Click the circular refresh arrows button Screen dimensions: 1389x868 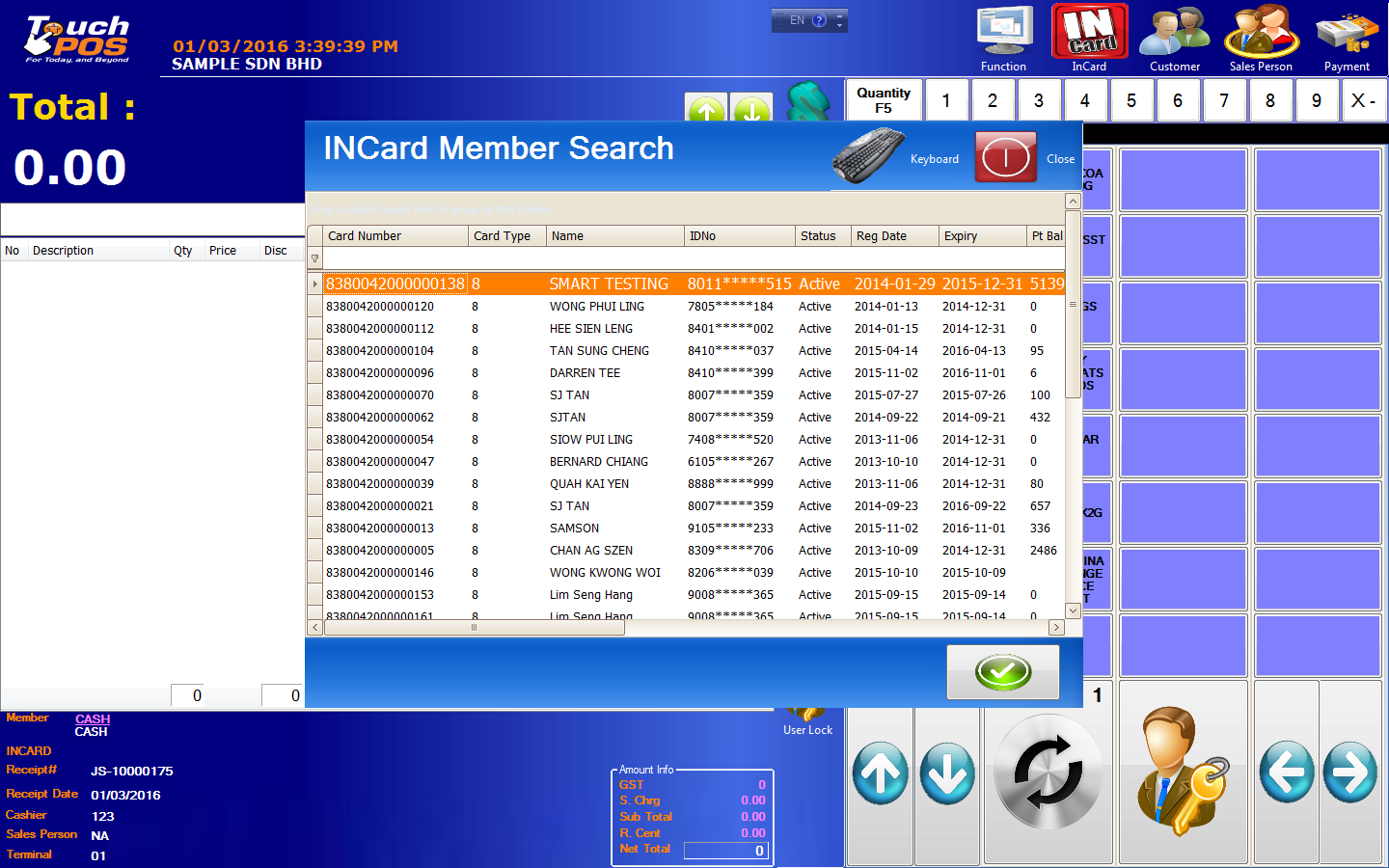[x=1048, y=773]
